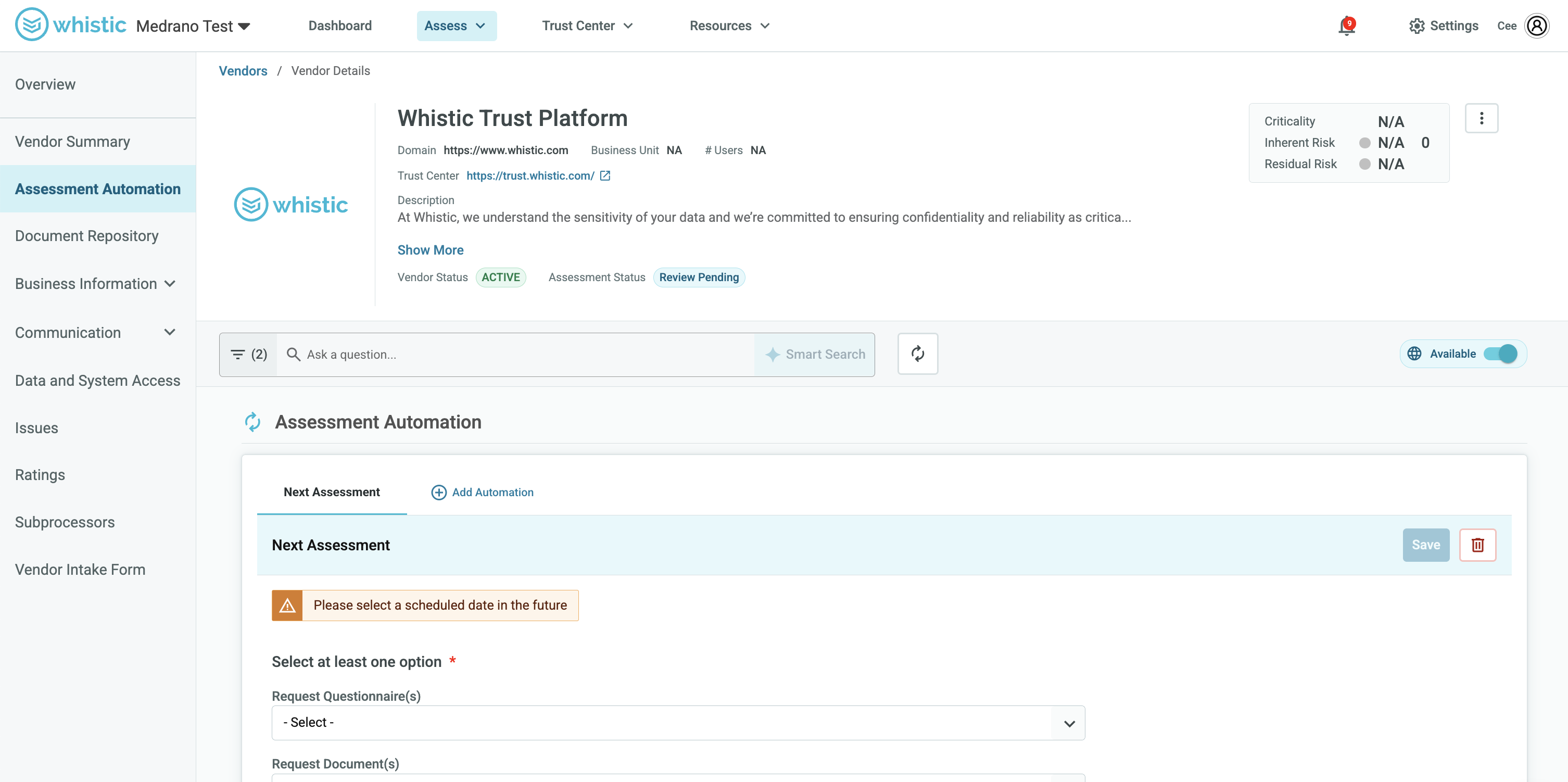
Task: Click the Settings gear icon
Action: (x=1417, y=26)
